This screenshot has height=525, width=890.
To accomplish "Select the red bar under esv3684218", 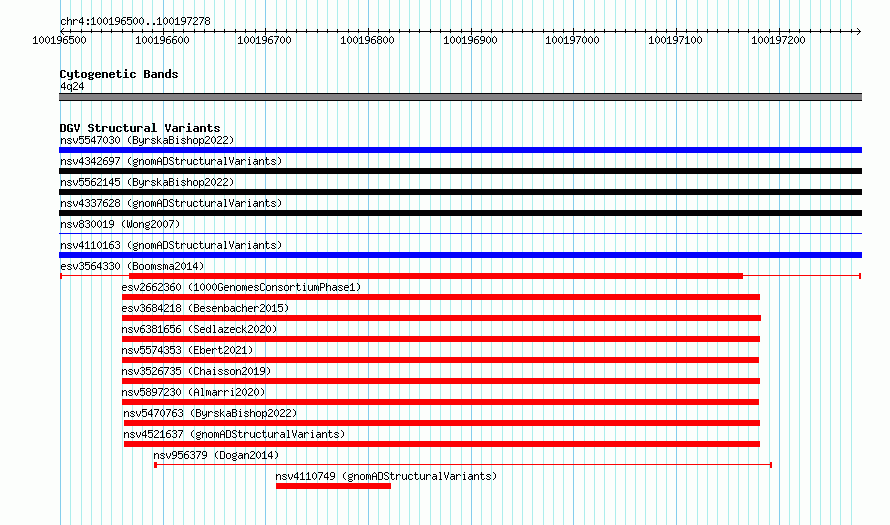I will click(x=442, y=318).
